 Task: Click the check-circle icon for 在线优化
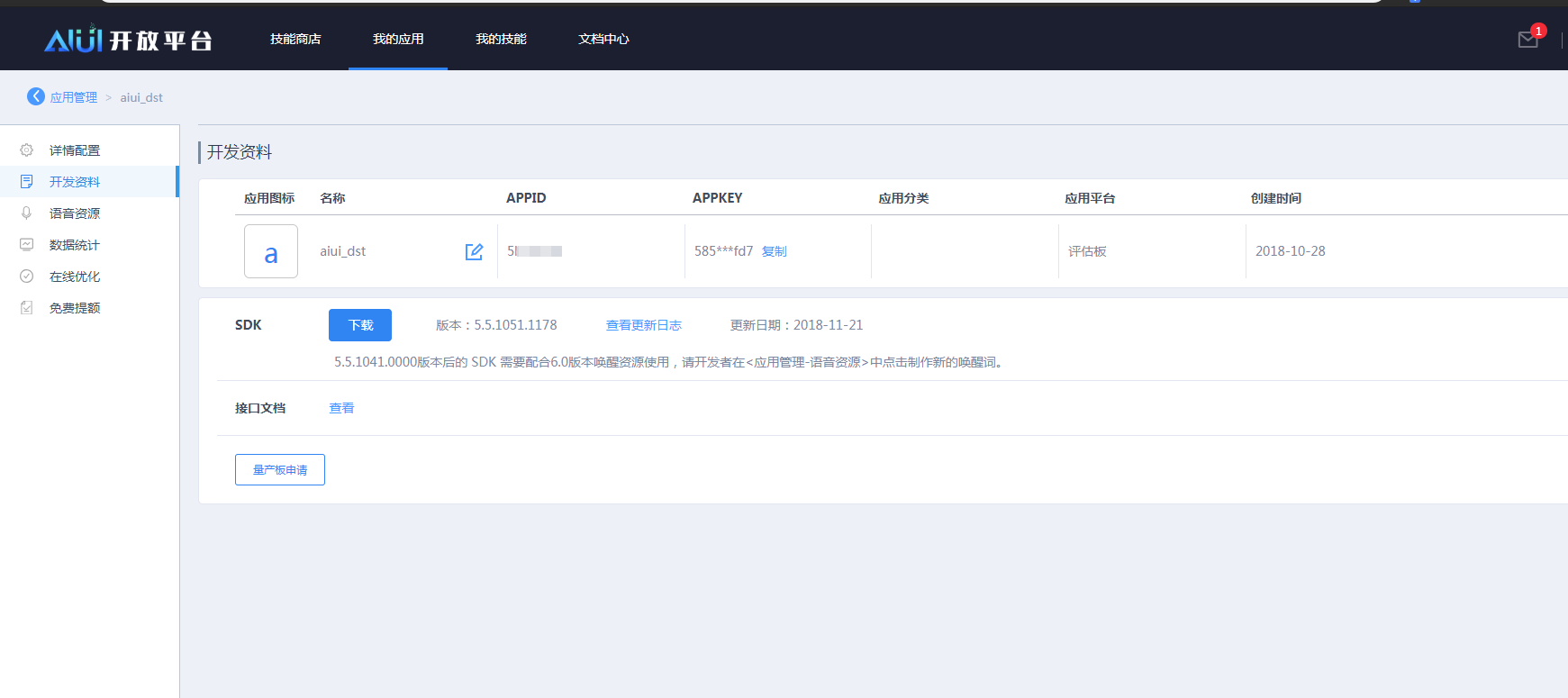pos(27,276)
